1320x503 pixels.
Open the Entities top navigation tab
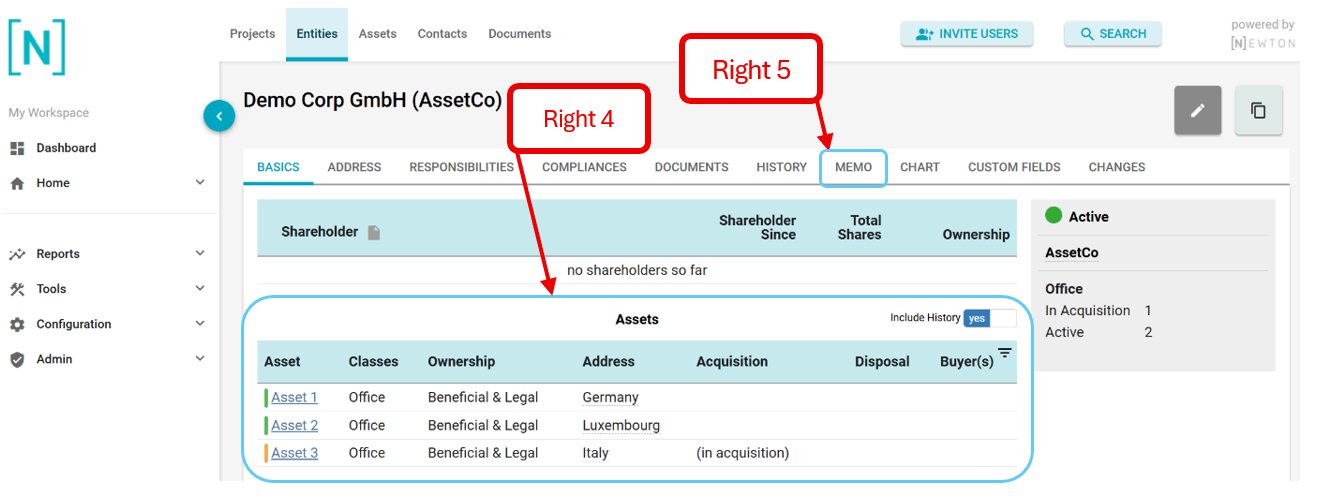click(317, 34)
